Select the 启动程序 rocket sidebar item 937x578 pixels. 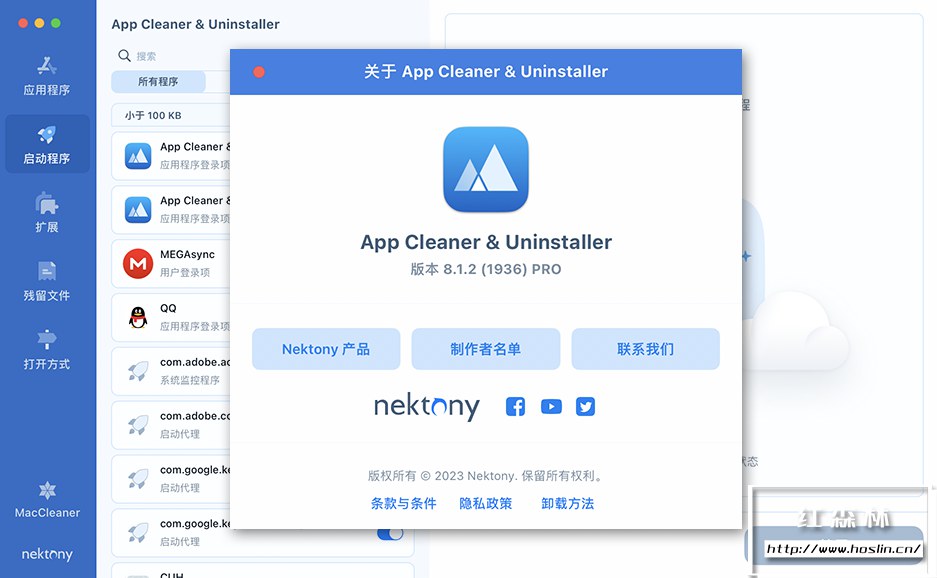click(x=47, y=144)
